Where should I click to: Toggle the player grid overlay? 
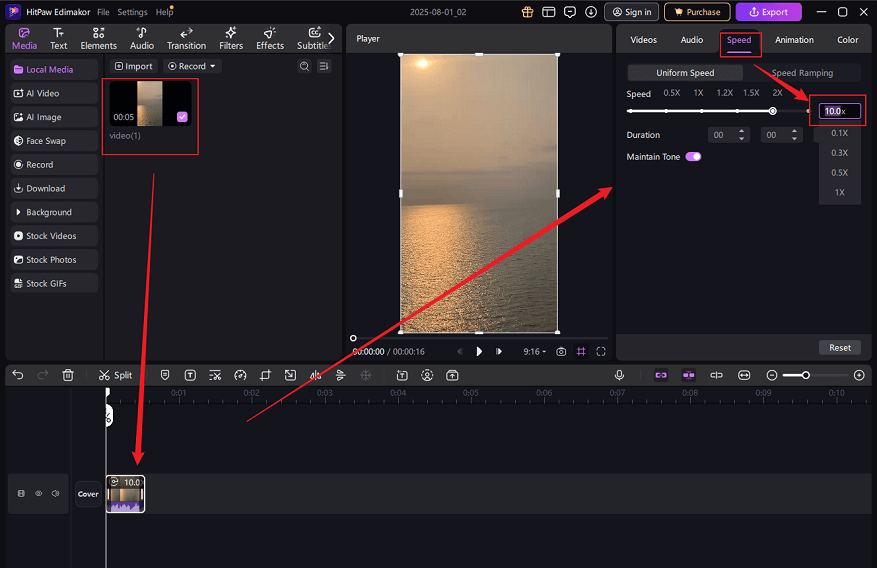(x=581, y=352)
